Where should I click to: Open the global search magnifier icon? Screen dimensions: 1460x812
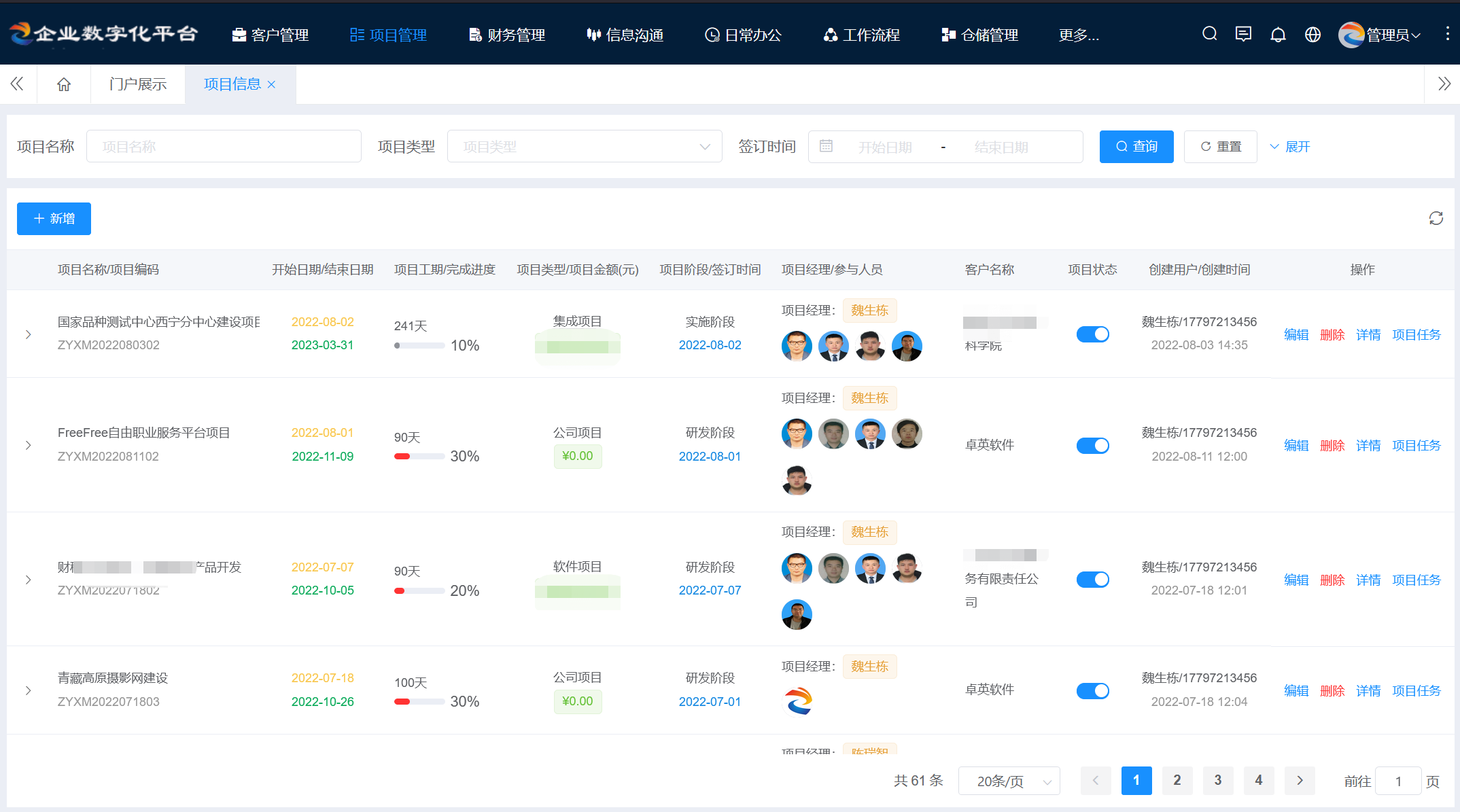(1209, 33)
